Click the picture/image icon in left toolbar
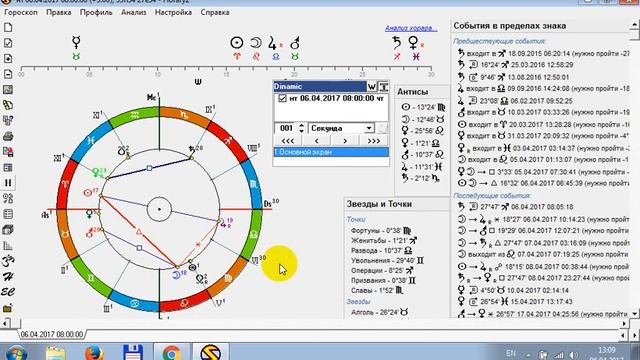640x360 pixels. [x=8, y=90]
